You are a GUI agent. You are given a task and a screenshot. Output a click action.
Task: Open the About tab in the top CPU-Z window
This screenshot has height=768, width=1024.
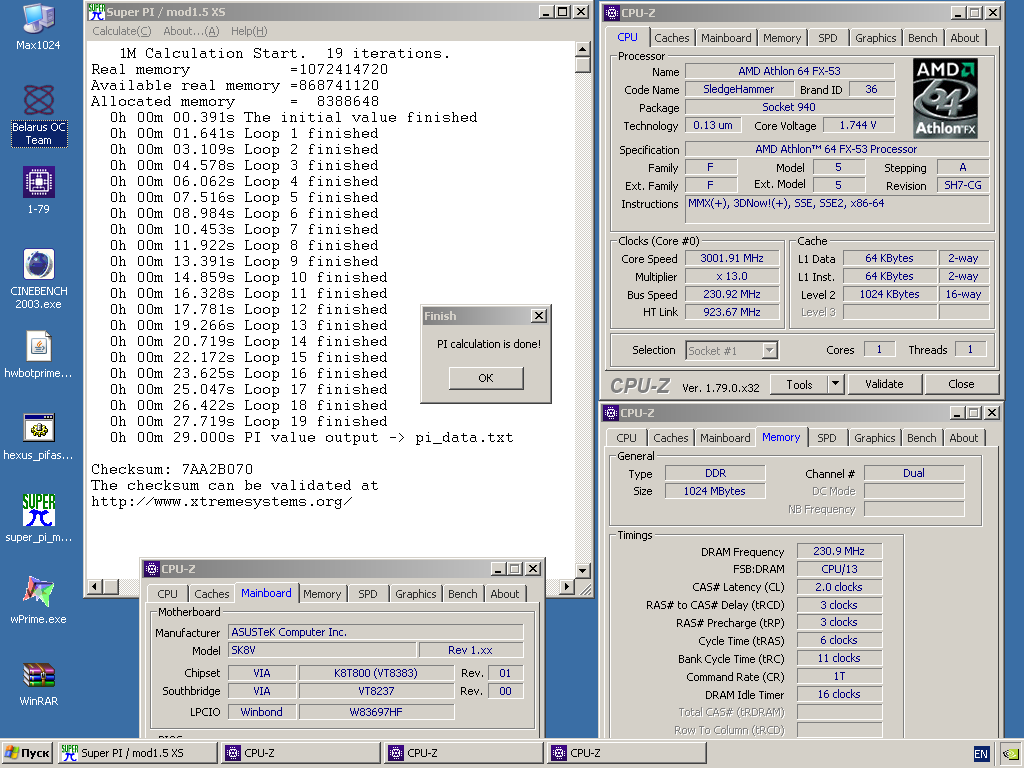click(965, 38)
